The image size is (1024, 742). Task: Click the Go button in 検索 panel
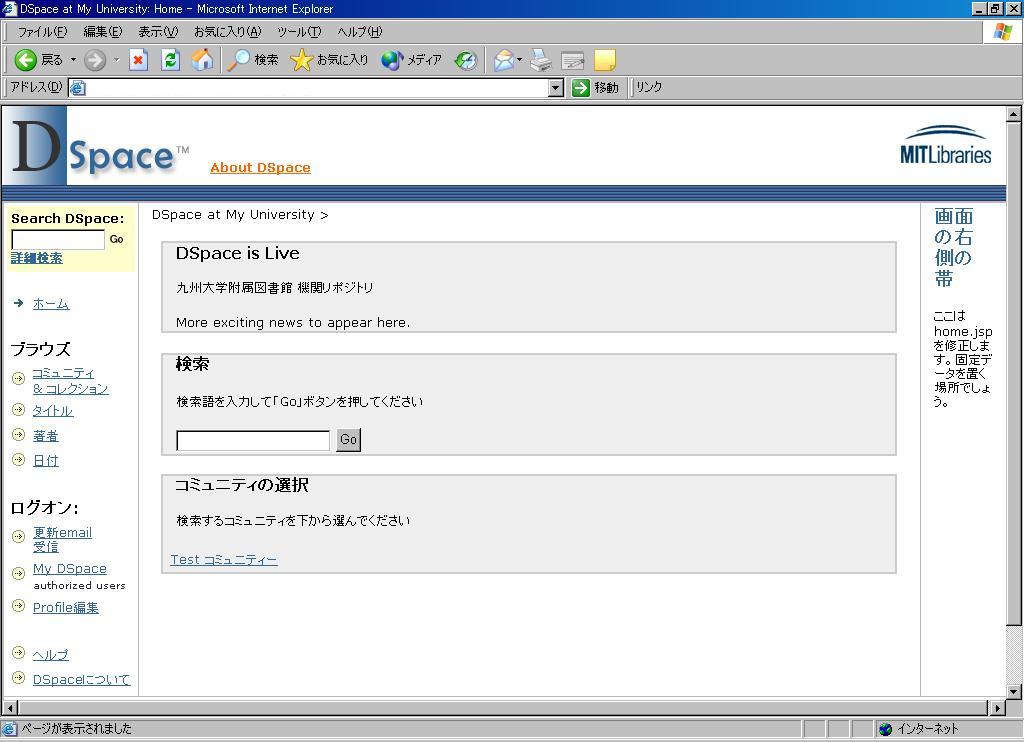pyautogui.click(x=348, y=440)
